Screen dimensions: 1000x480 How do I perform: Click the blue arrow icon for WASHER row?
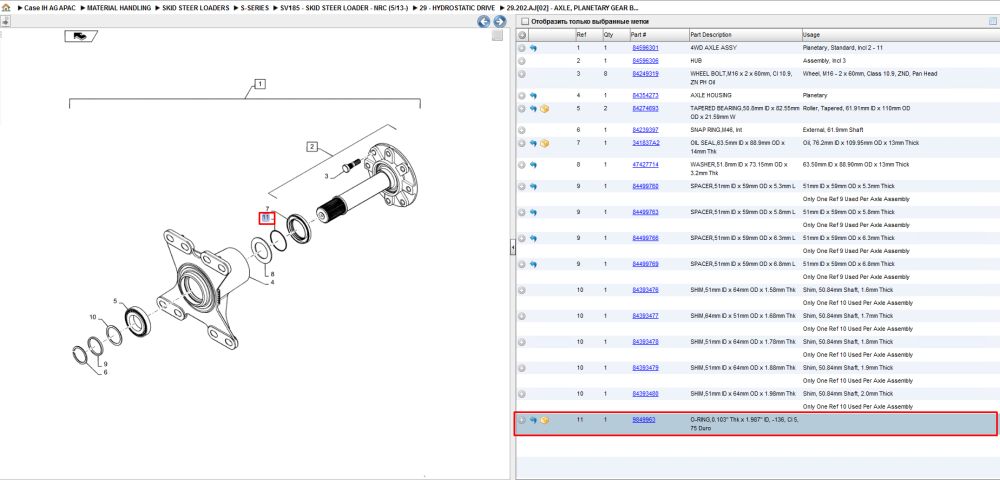(533, 165)
